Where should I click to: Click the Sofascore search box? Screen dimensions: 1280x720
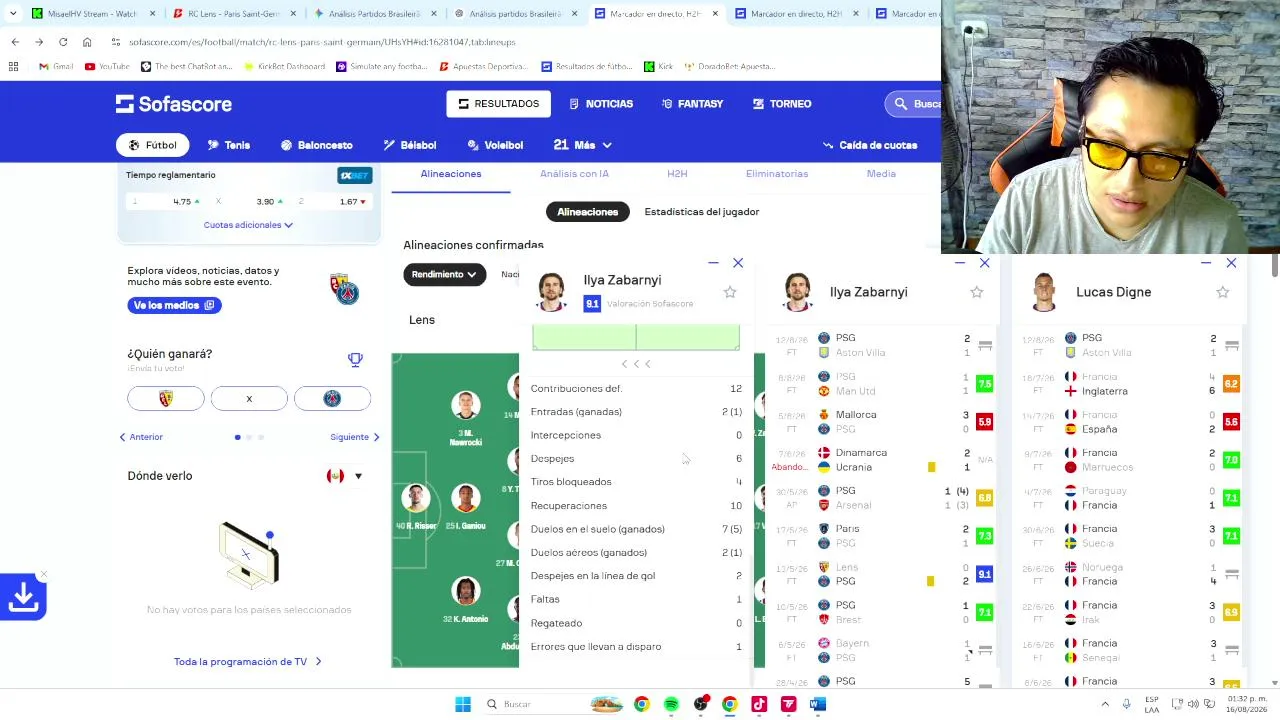[913, 104]
